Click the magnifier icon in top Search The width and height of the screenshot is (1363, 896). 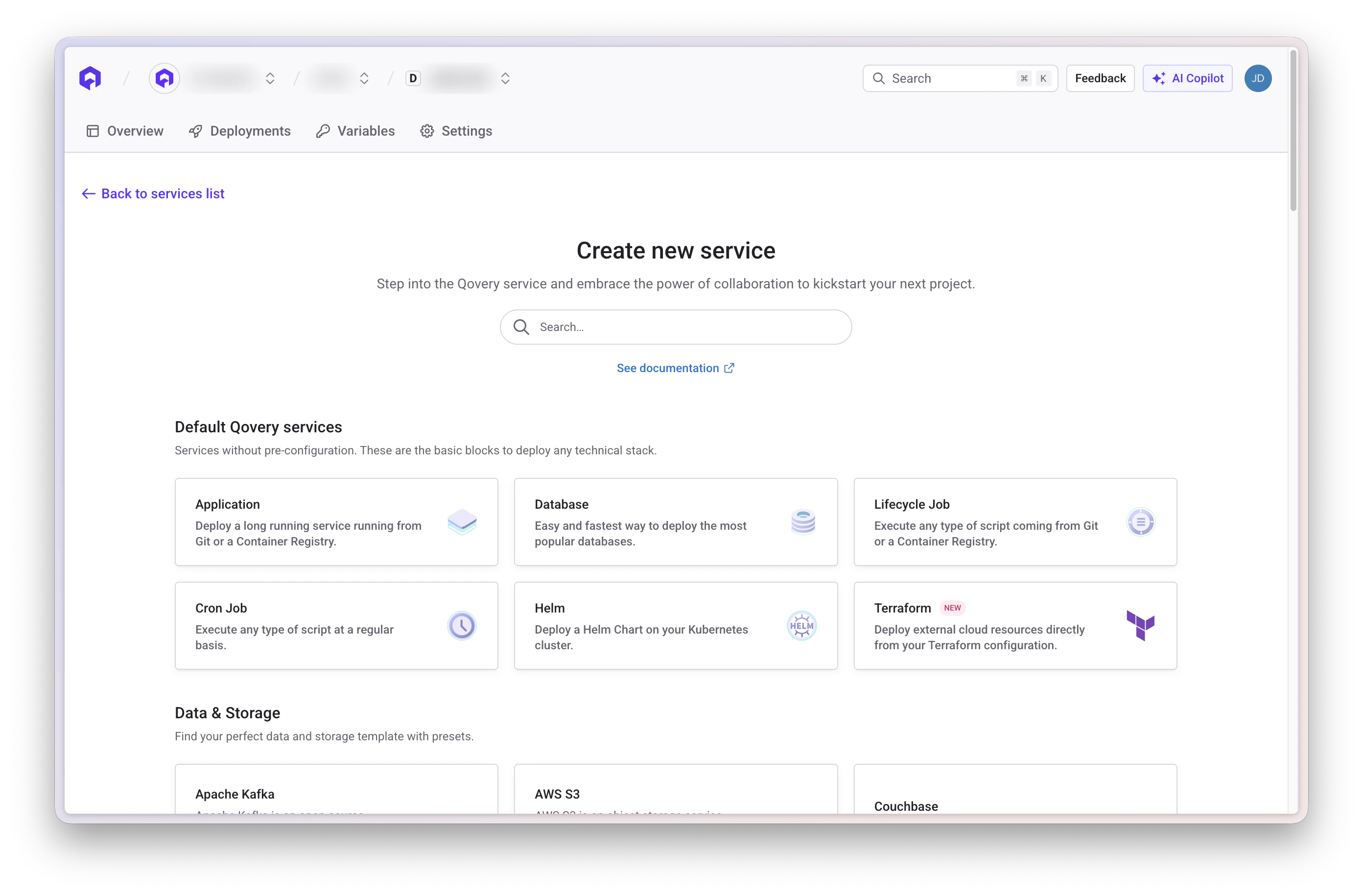[x=878, y=78]
